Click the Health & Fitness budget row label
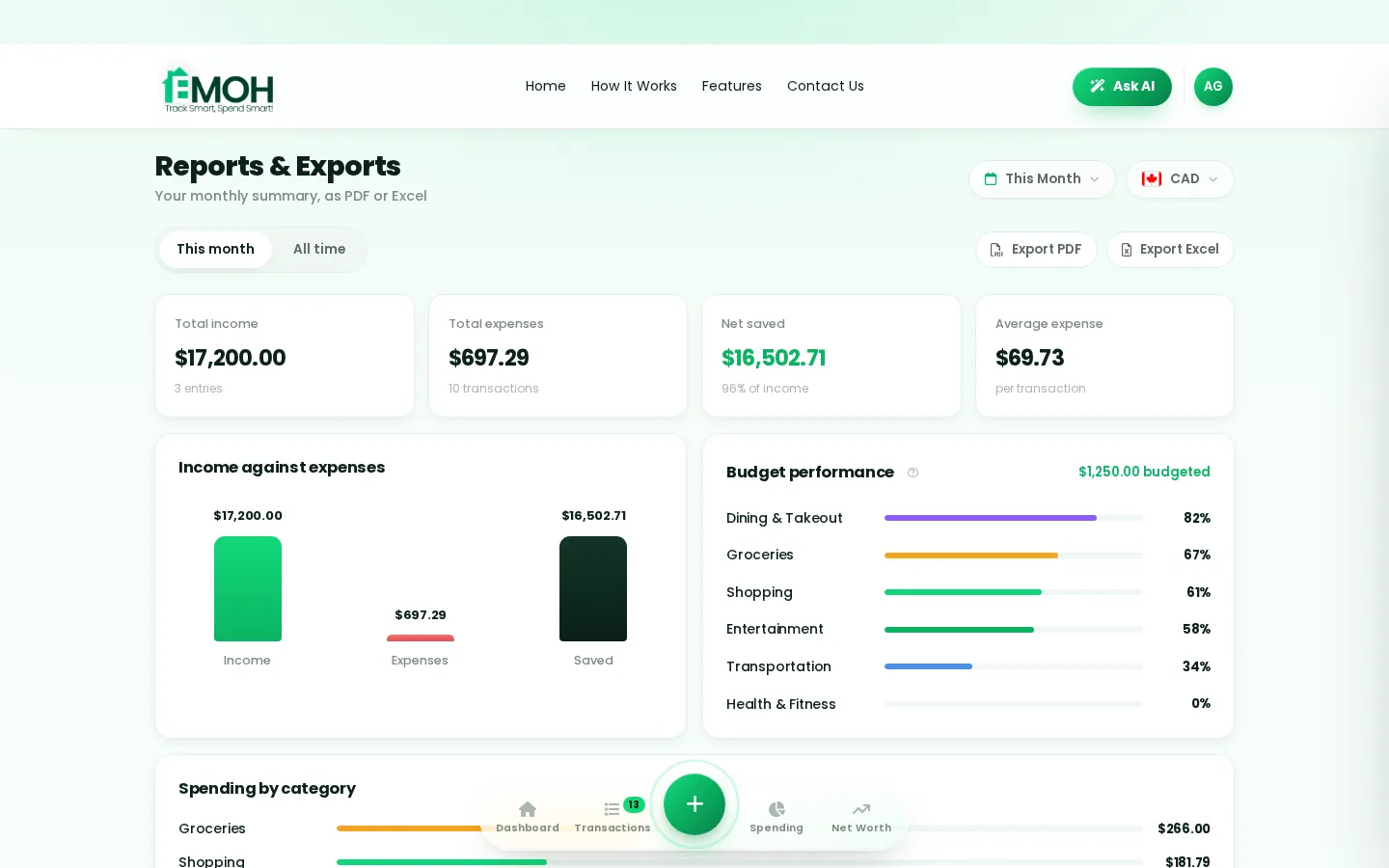The width and height of the screenshot is (1389, 868). [x=781, y=704]
